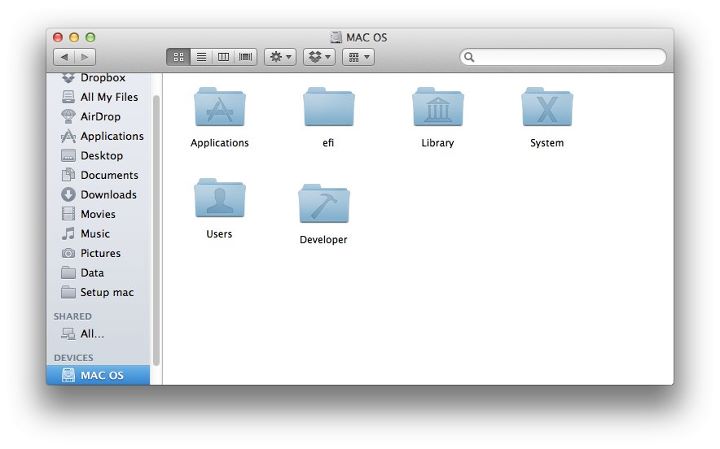Open the Dropbox toolbar dropdown
Screen dimensions: 720x449
coord(319,57)
